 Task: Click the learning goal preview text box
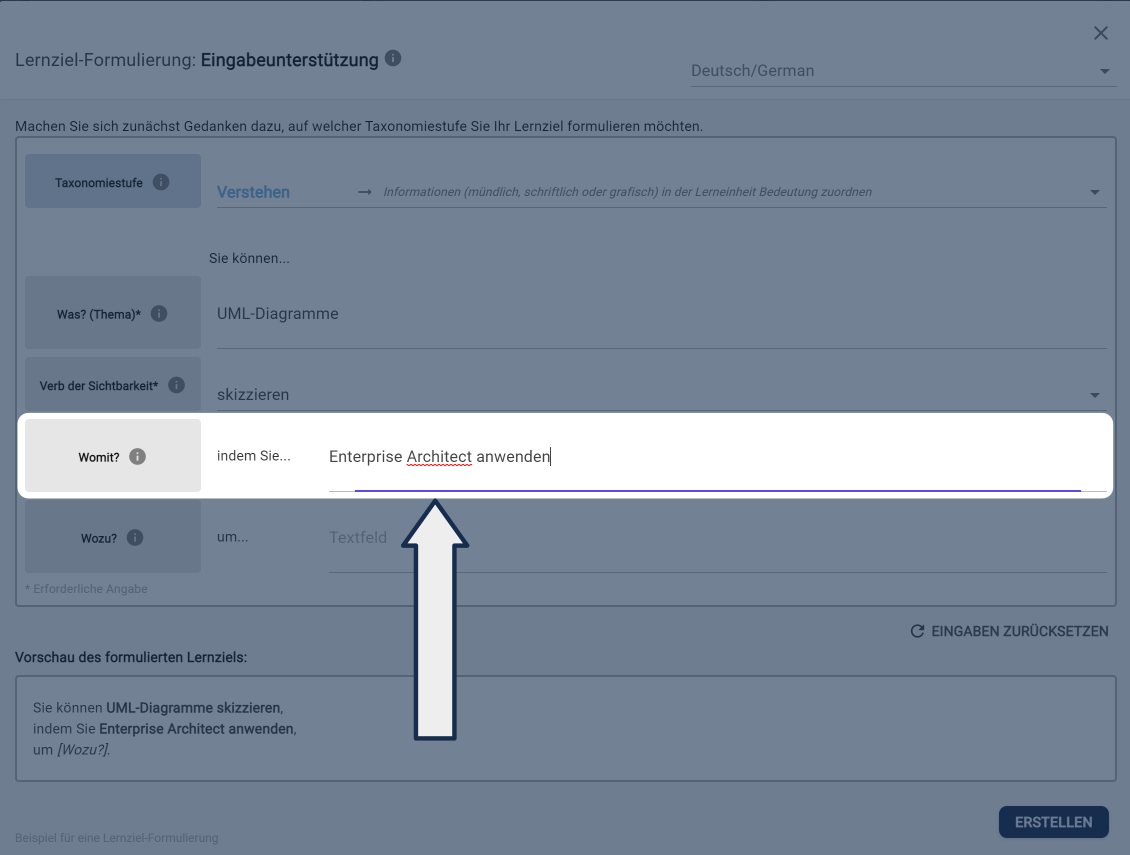(565, 728)
